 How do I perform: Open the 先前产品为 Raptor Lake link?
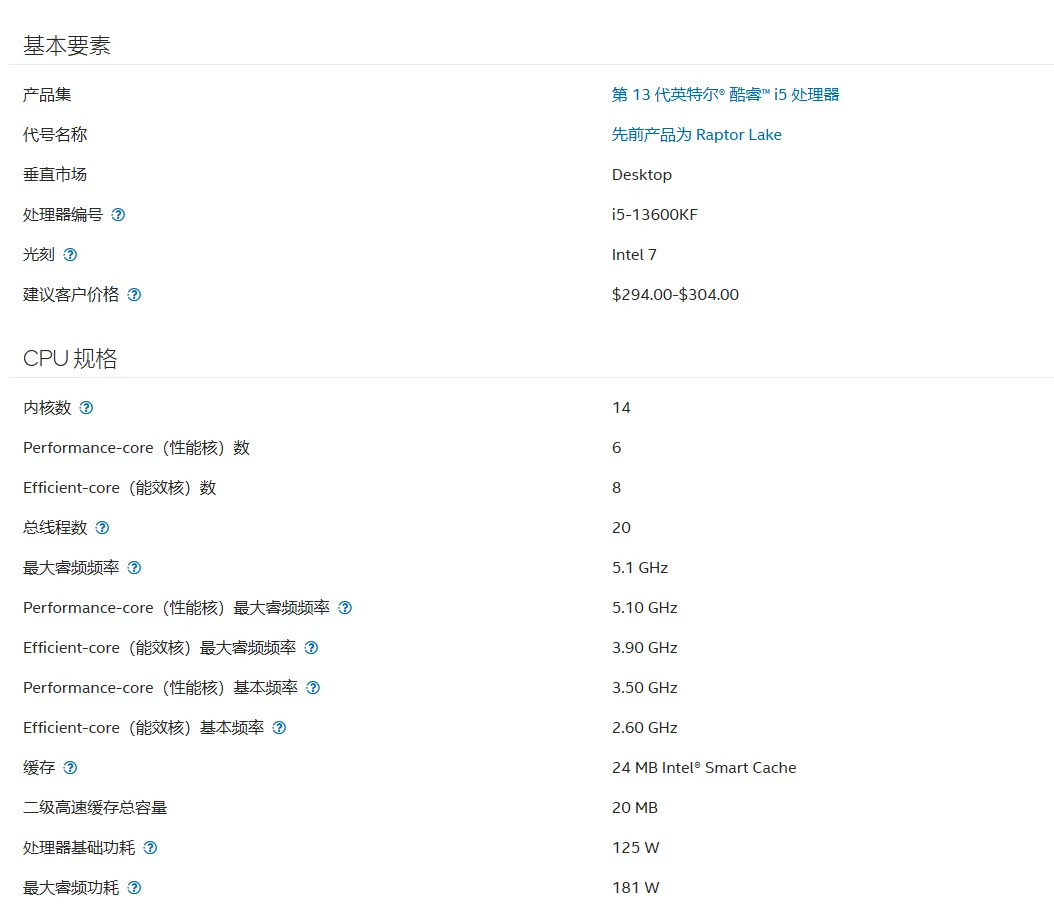(696, 134)
